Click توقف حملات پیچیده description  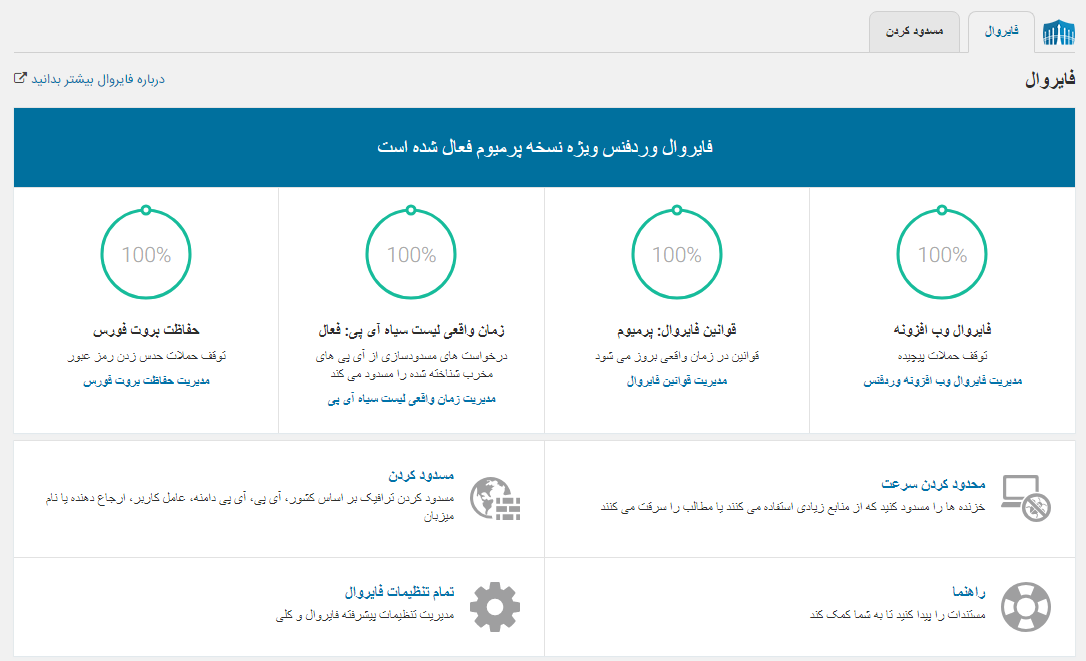coord(942,356)
